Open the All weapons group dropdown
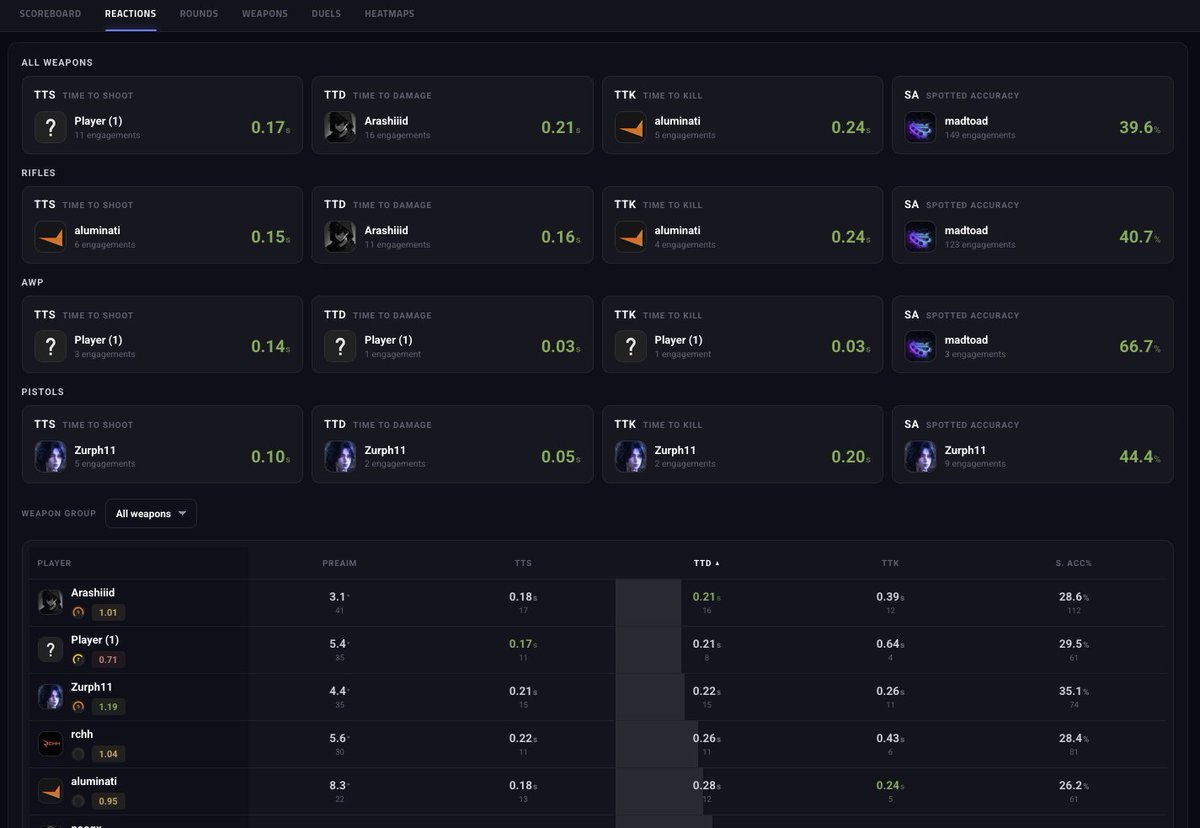The width and height of the screenshot is (1200, 828). click(151, 513)
